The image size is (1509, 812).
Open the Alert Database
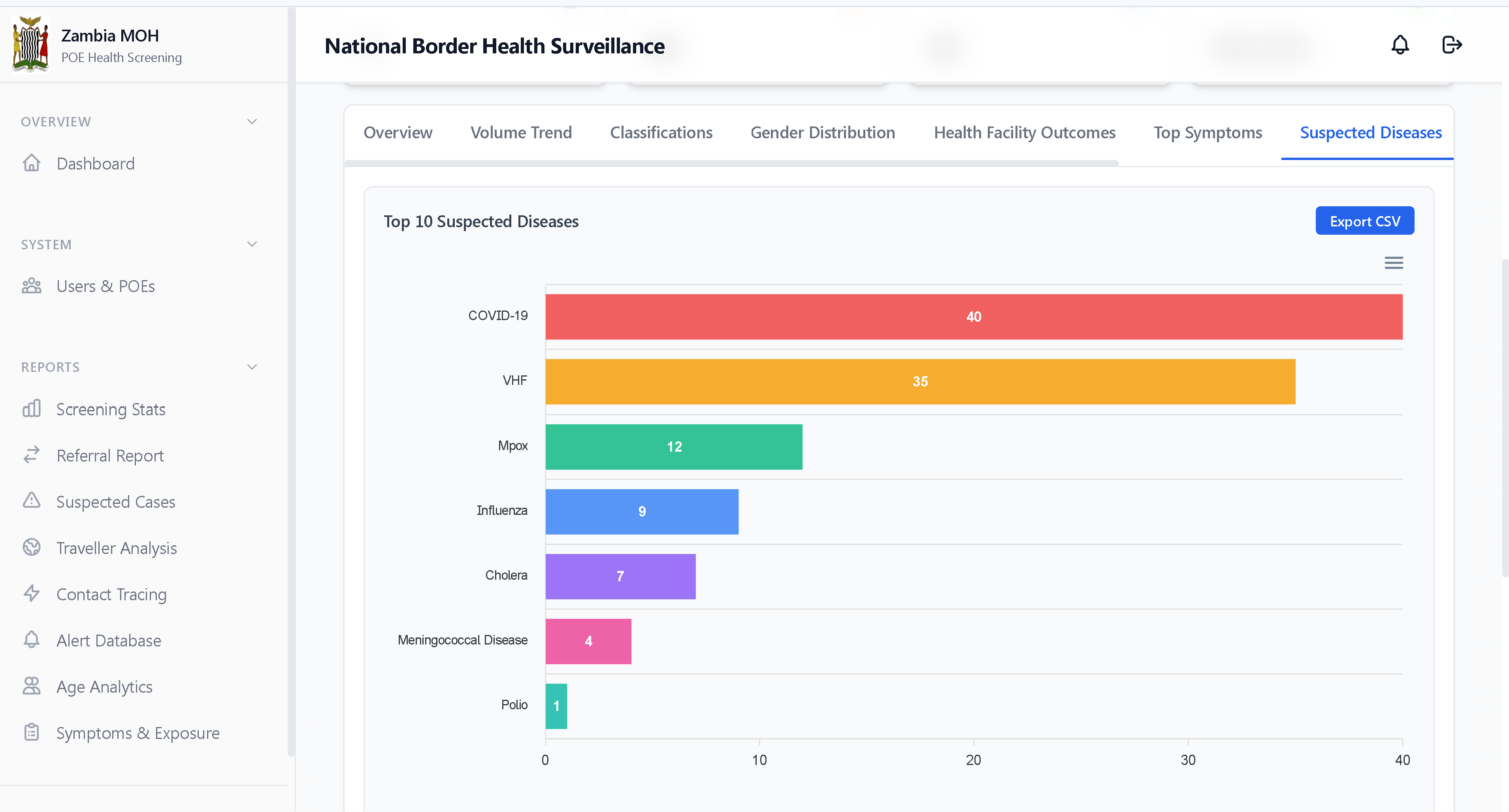coord(108,641)
